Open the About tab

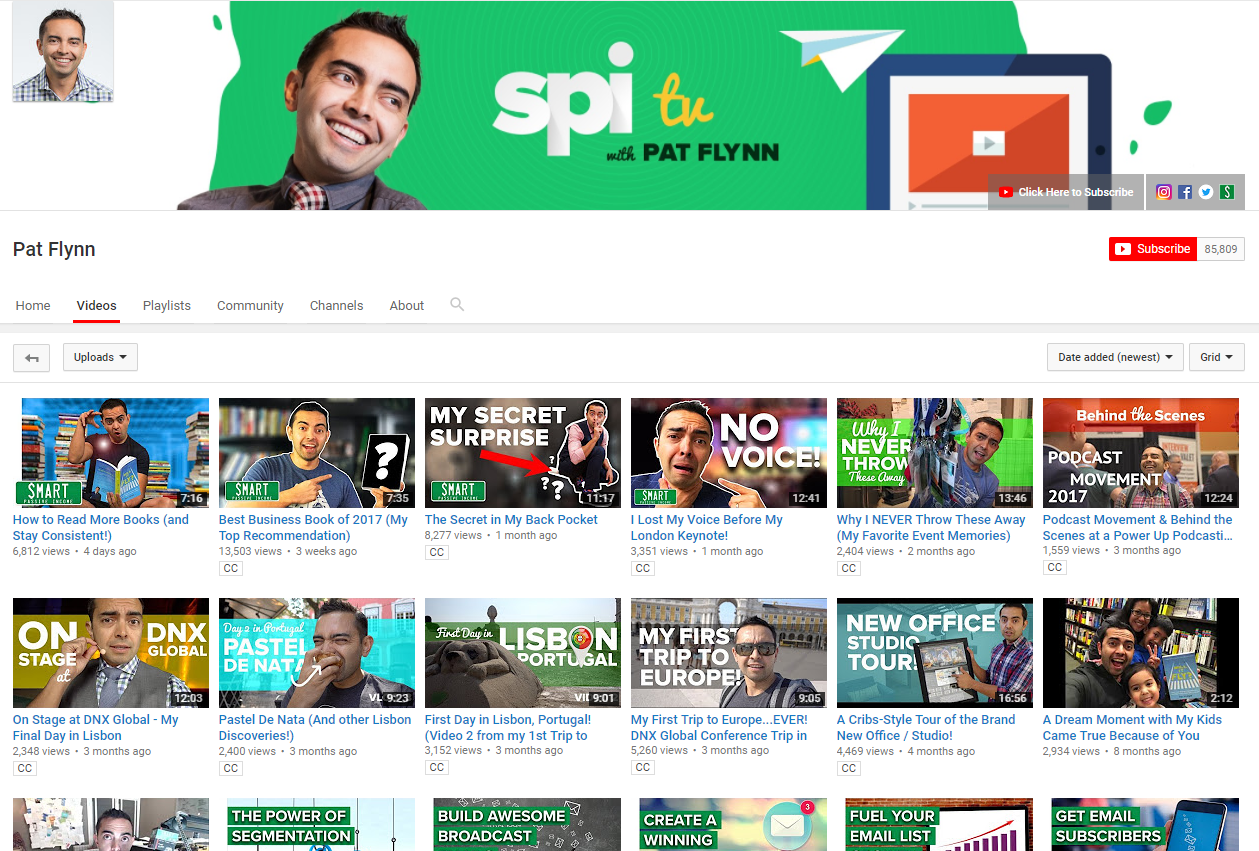(x=407, y=306)
